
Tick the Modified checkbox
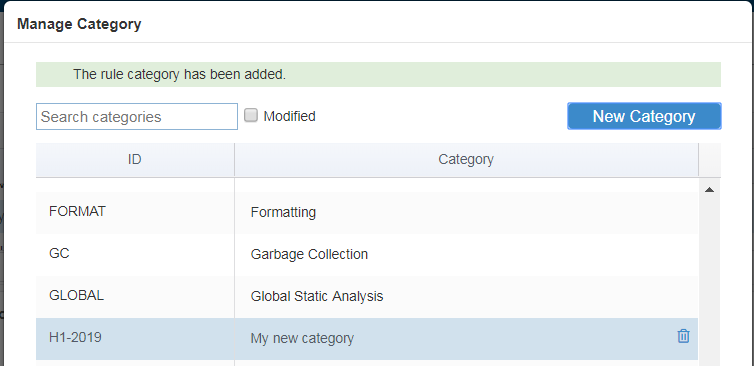251,115
